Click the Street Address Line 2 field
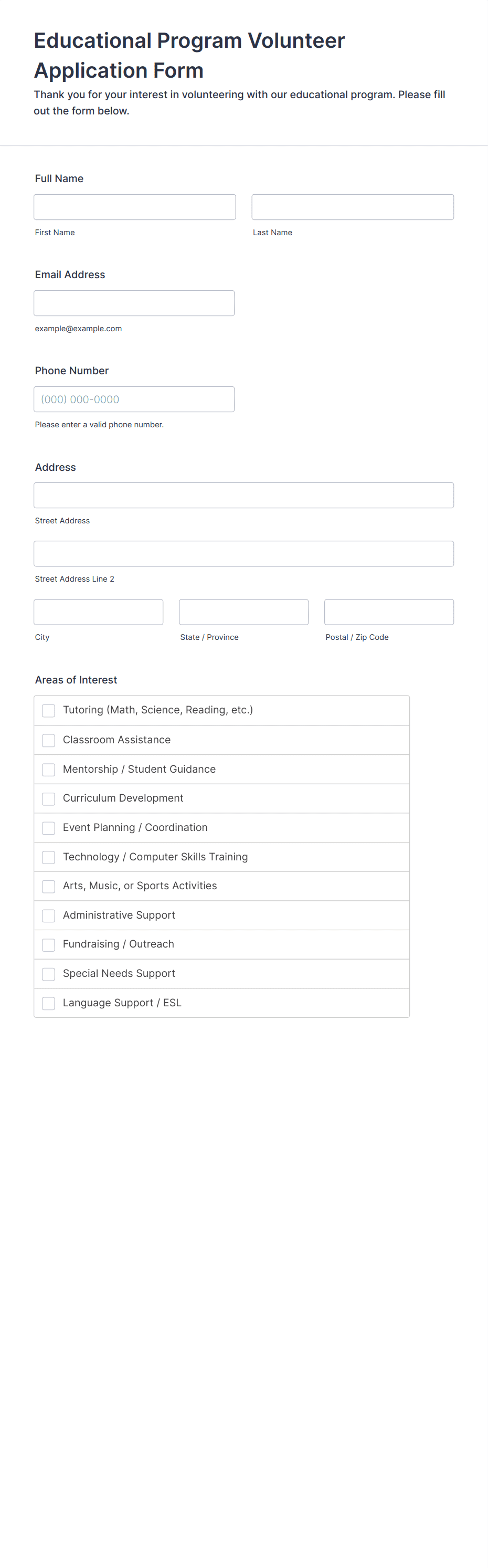488x1568 pixels. (x=243, y=553)
